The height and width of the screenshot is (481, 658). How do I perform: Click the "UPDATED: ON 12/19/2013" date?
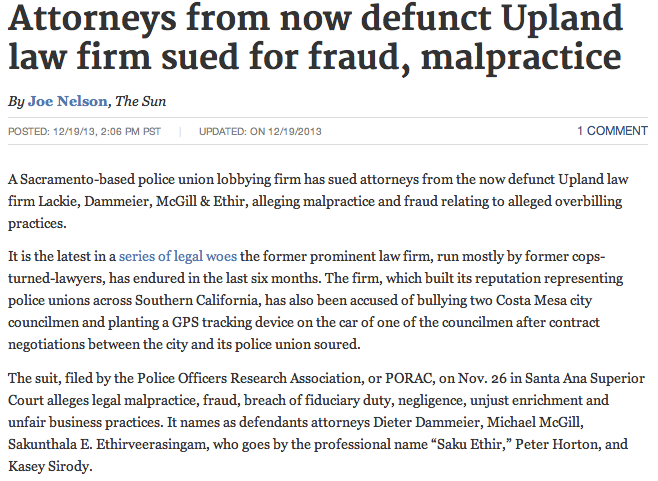tap(258, 131)
